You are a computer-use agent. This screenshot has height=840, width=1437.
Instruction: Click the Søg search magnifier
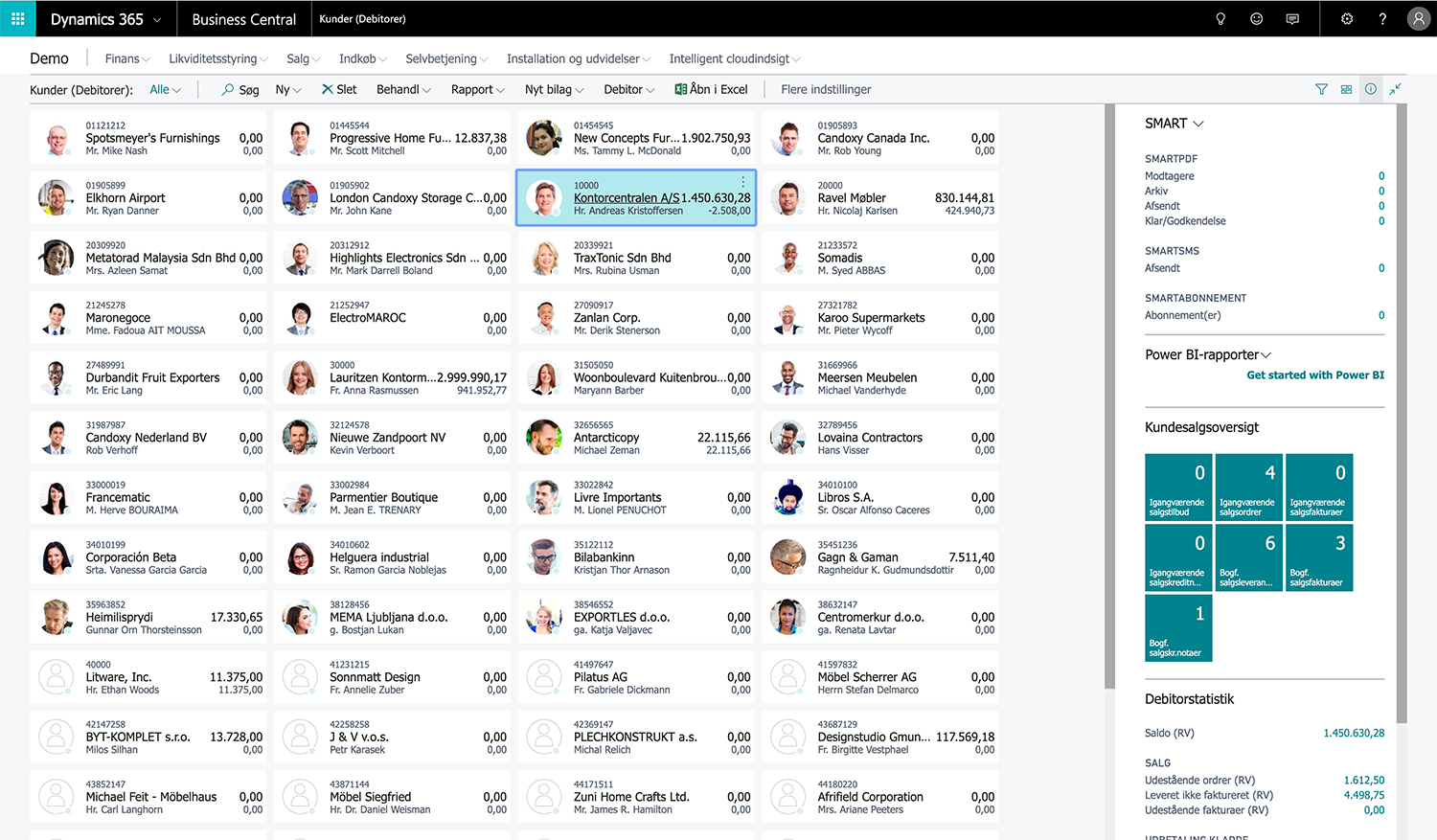tap(228, 89)
